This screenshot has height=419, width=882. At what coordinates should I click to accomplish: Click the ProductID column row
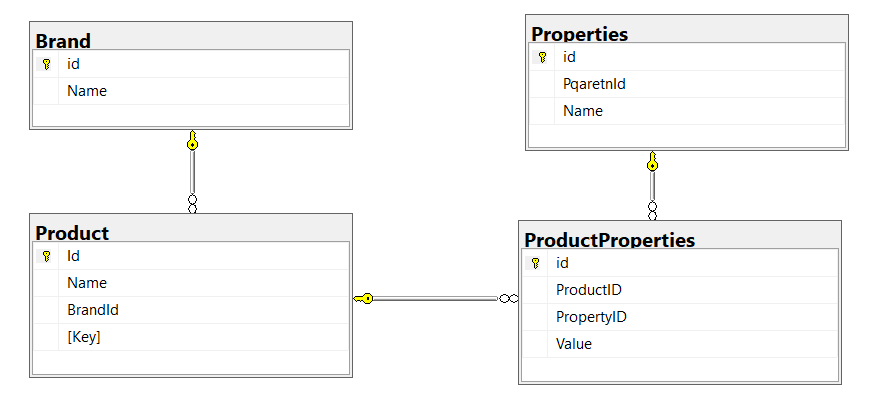(589, 290)
